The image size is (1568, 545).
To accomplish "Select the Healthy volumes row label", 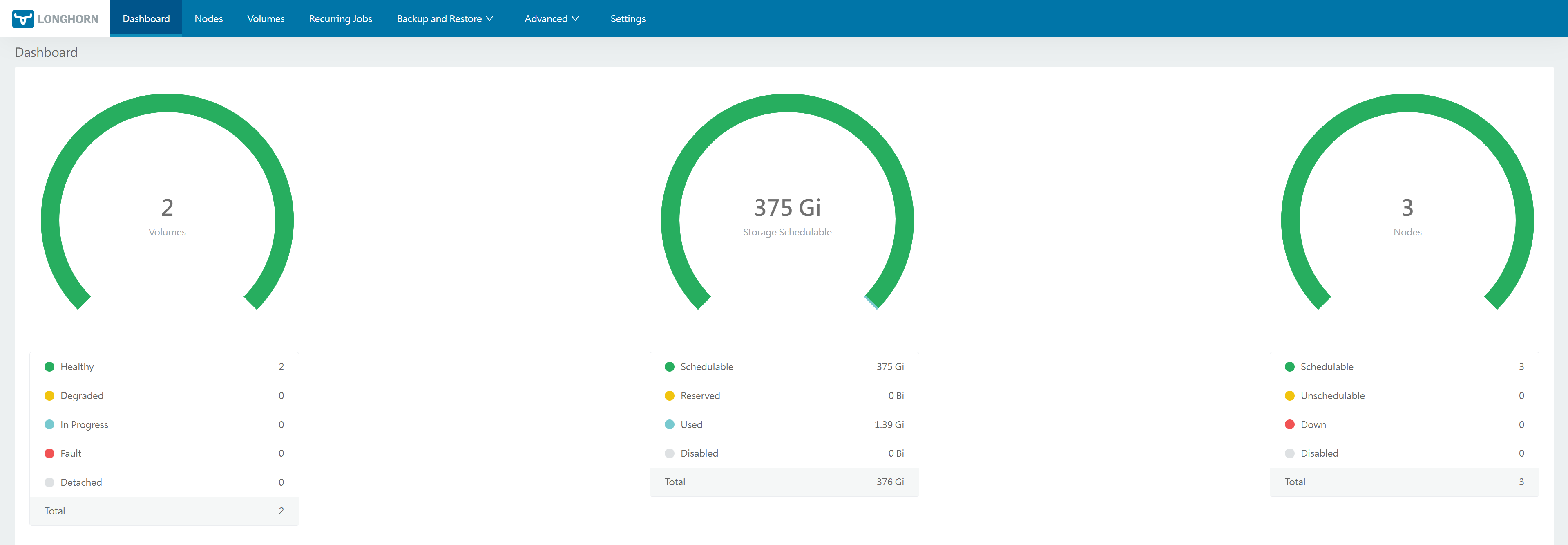I will coord(77,367).
